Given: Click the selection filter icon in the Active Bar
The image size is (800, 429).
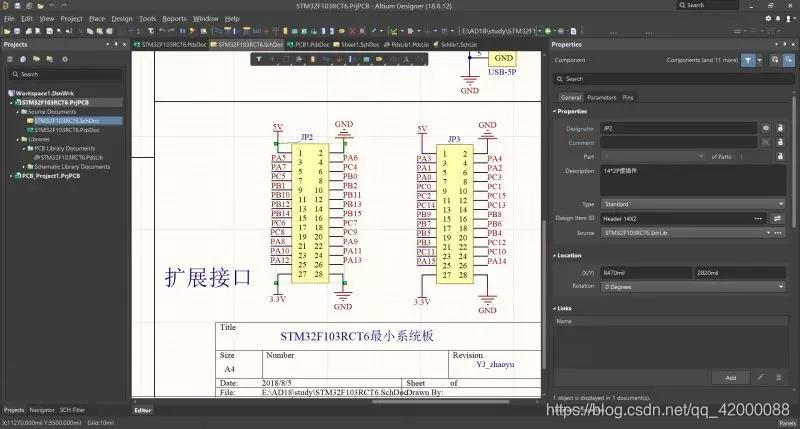Looking at the screenshot, I should pyautogui.click(x=259, y=60).
